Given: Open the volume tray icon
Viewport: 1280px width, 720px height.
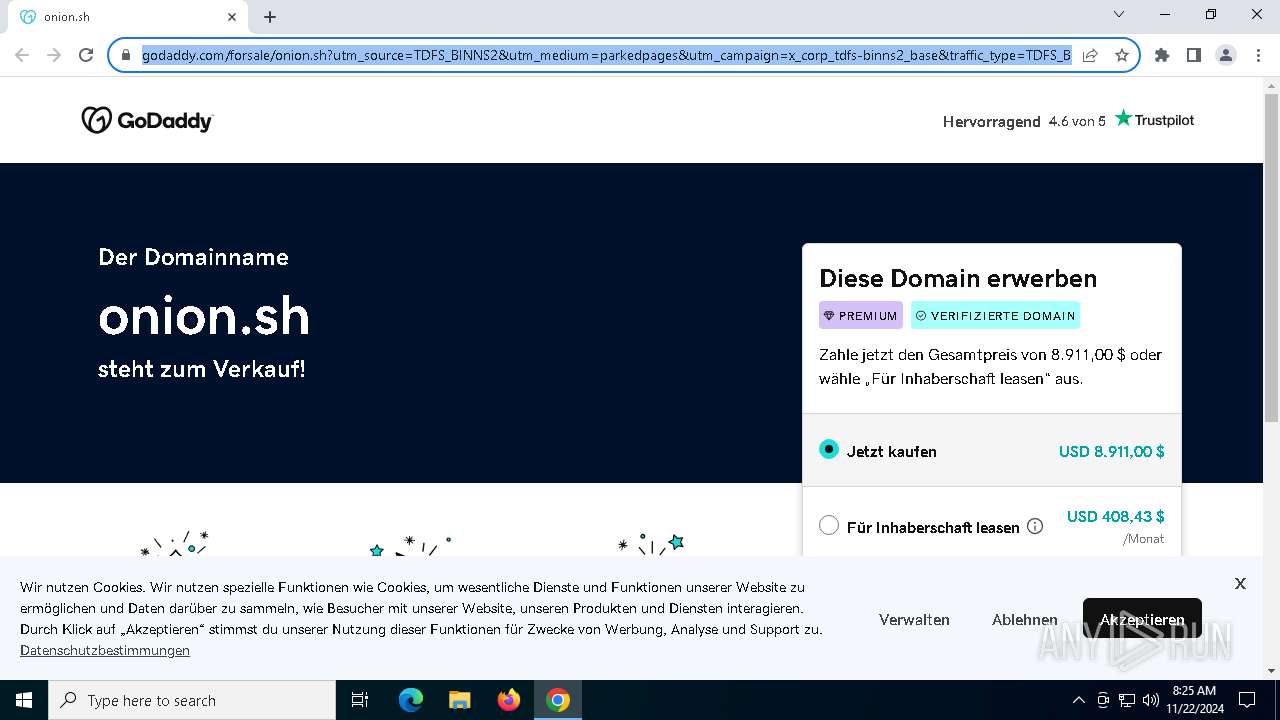Looking at the screenshot, I should pyautogui.click(x=1151, y=700).
